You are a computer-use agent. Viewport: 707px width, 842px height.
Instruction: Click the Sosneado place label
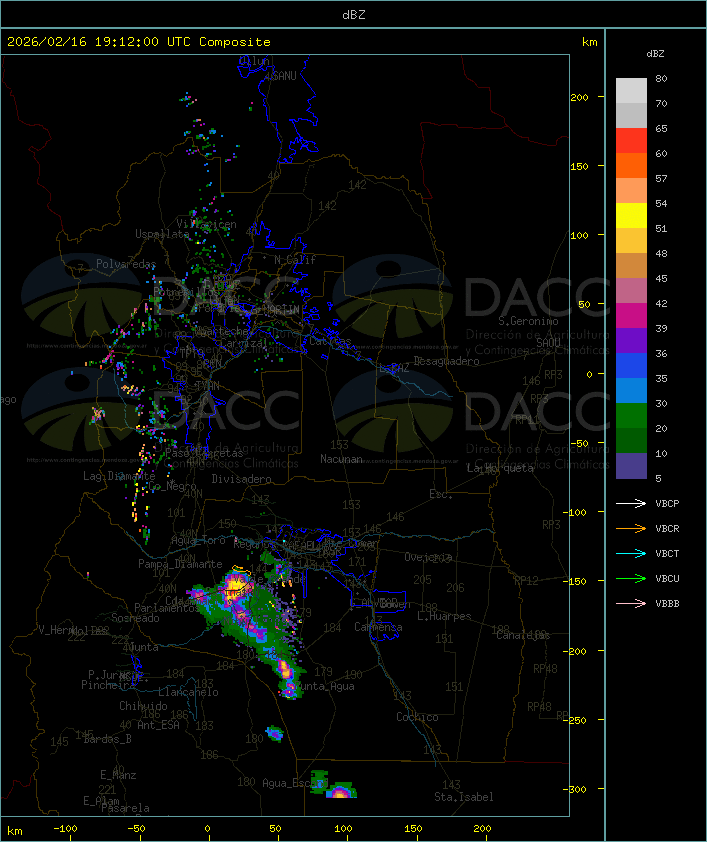pos(135,618)
